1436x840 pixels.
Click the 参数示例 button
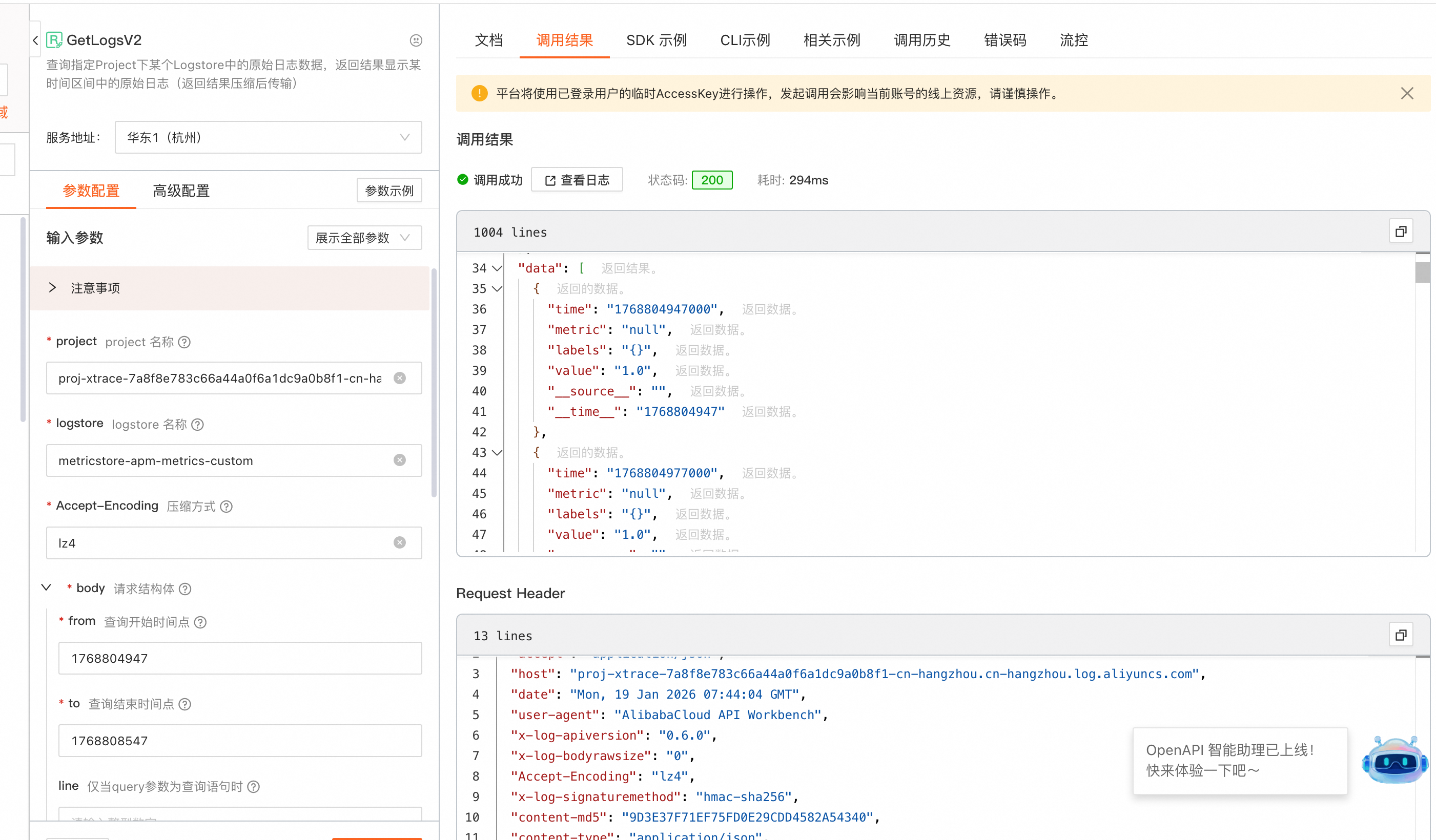[389, 191]
